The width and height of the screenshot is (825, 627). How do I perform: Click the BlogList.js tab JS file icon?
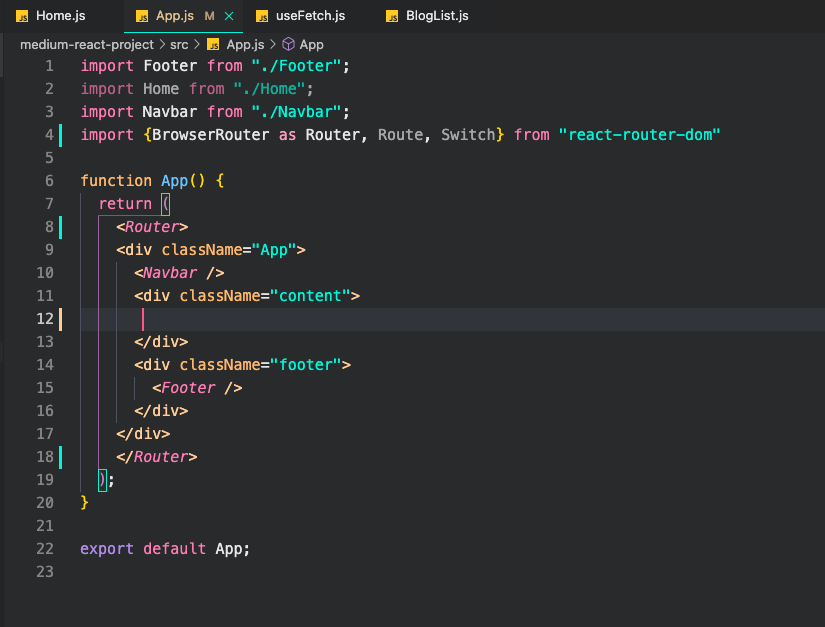392,16
